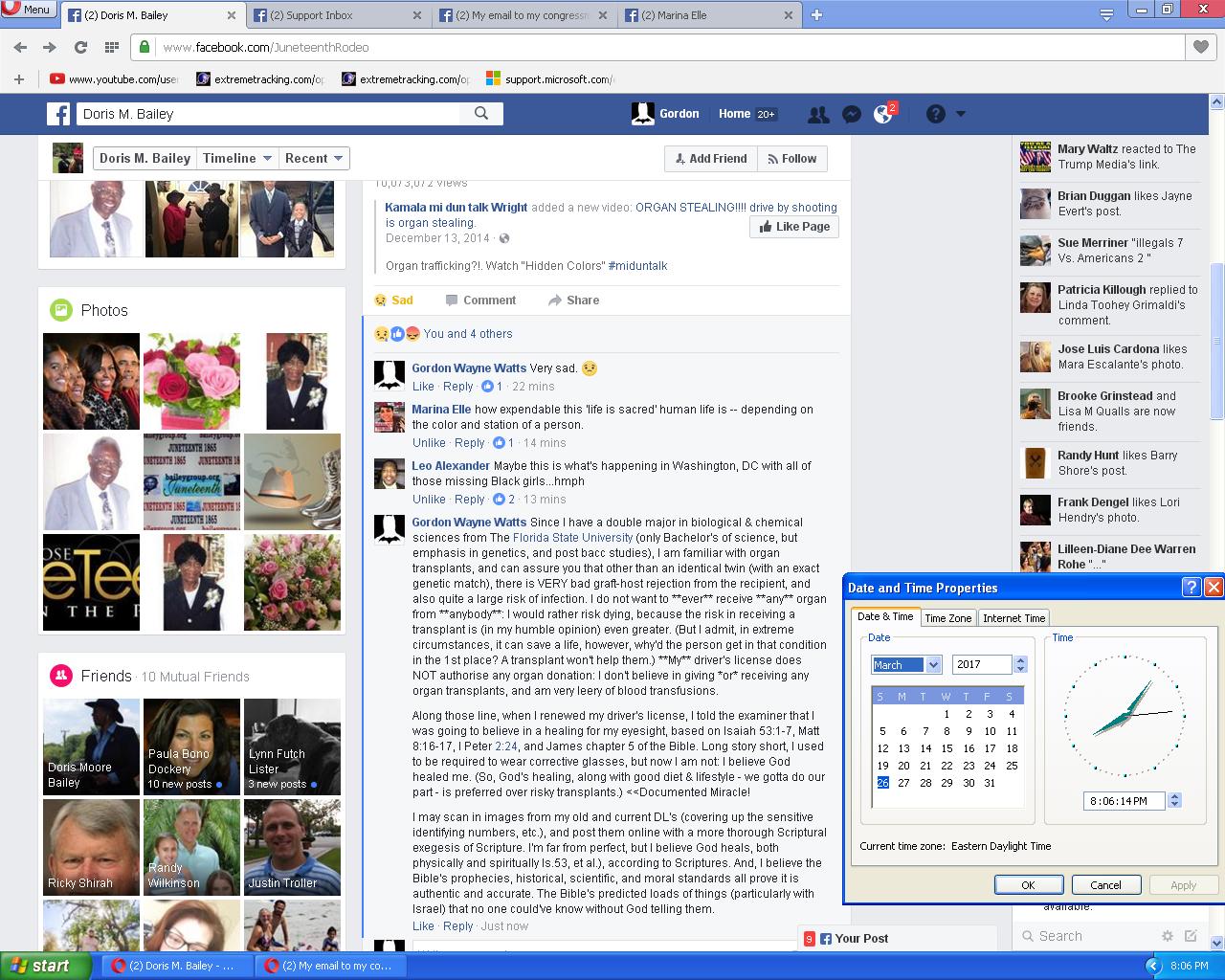Viewport: 1225px width, 980px height.
Task: Open the Recent dropdown
Action: pos(313,159)
